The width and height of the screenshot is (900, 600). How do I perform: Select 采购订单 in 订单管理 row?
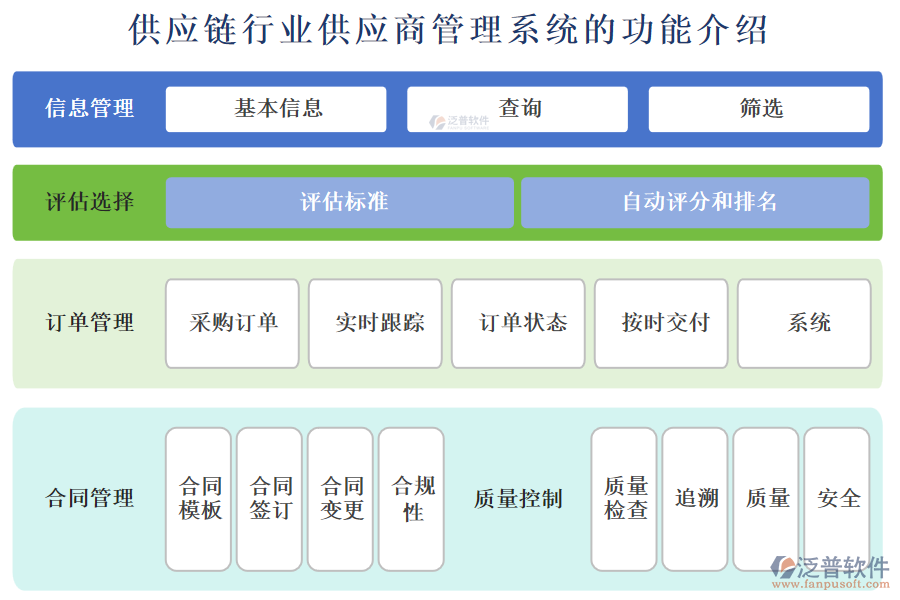[x=231, y=323]
